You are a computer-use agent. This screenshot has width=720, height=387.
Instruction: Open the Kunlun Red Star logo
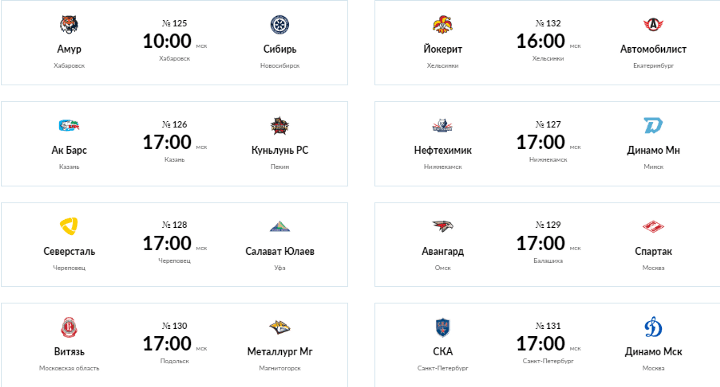[x=279, y=125]
